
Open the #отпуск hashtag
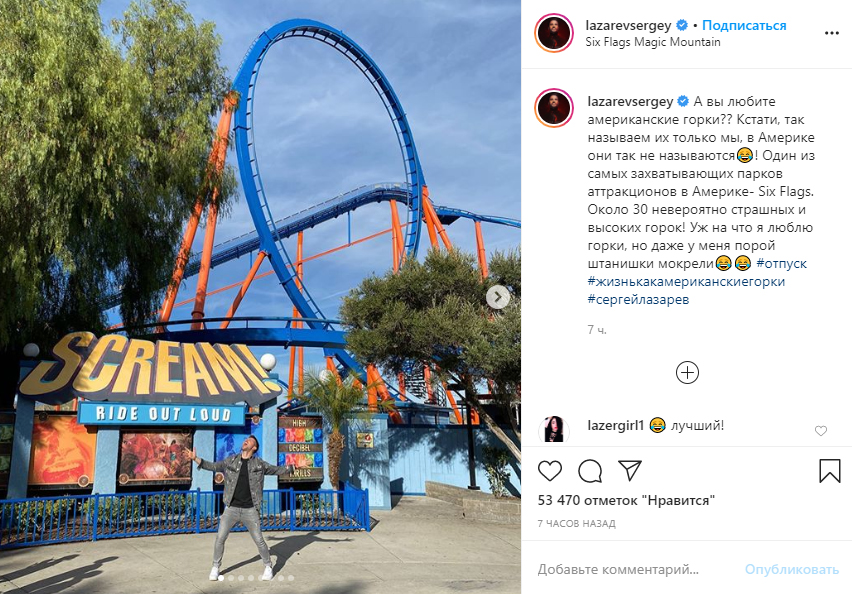[x=781, y=264]
